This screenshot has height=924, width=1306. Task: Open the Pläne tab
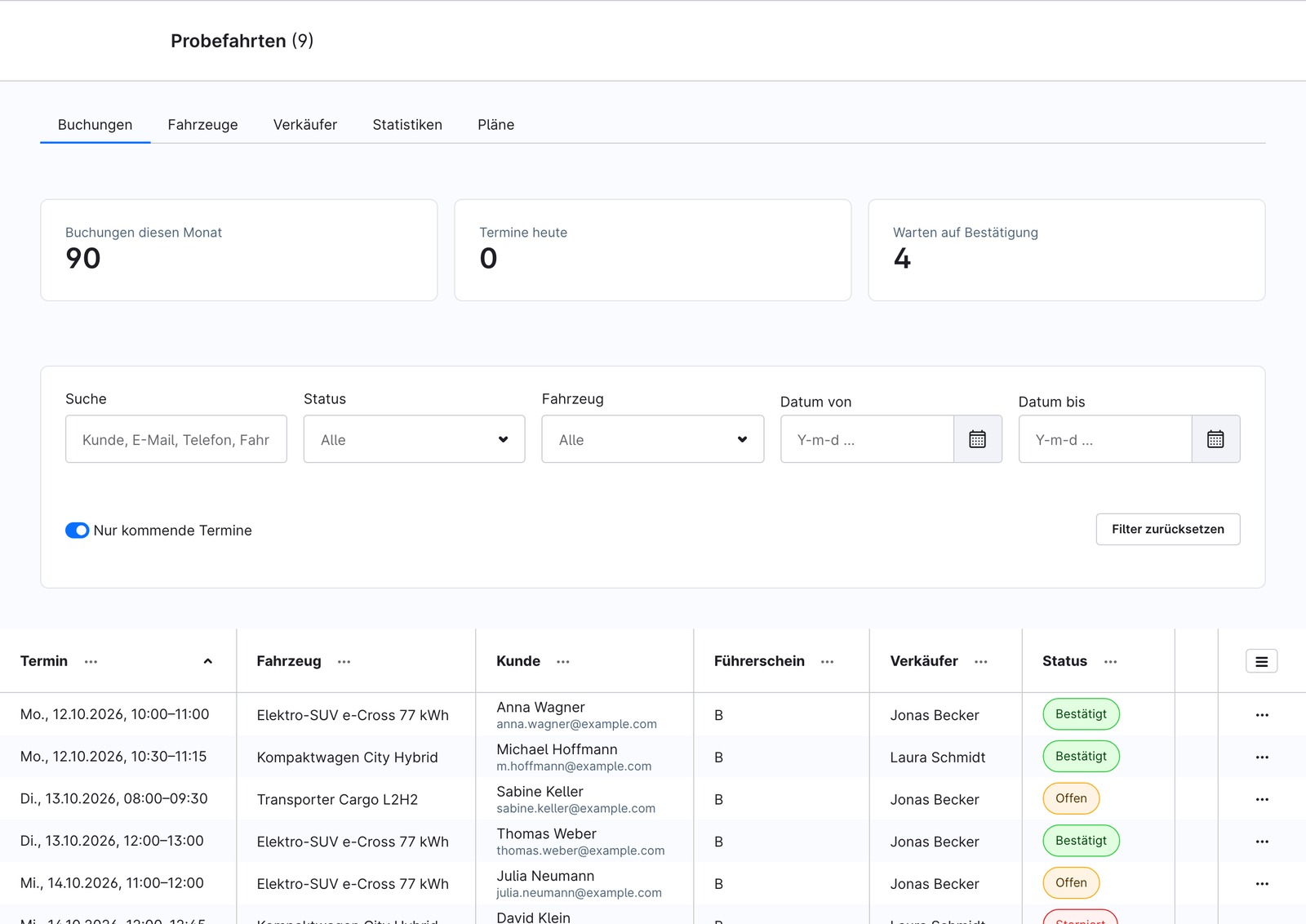tap(496, 125)
